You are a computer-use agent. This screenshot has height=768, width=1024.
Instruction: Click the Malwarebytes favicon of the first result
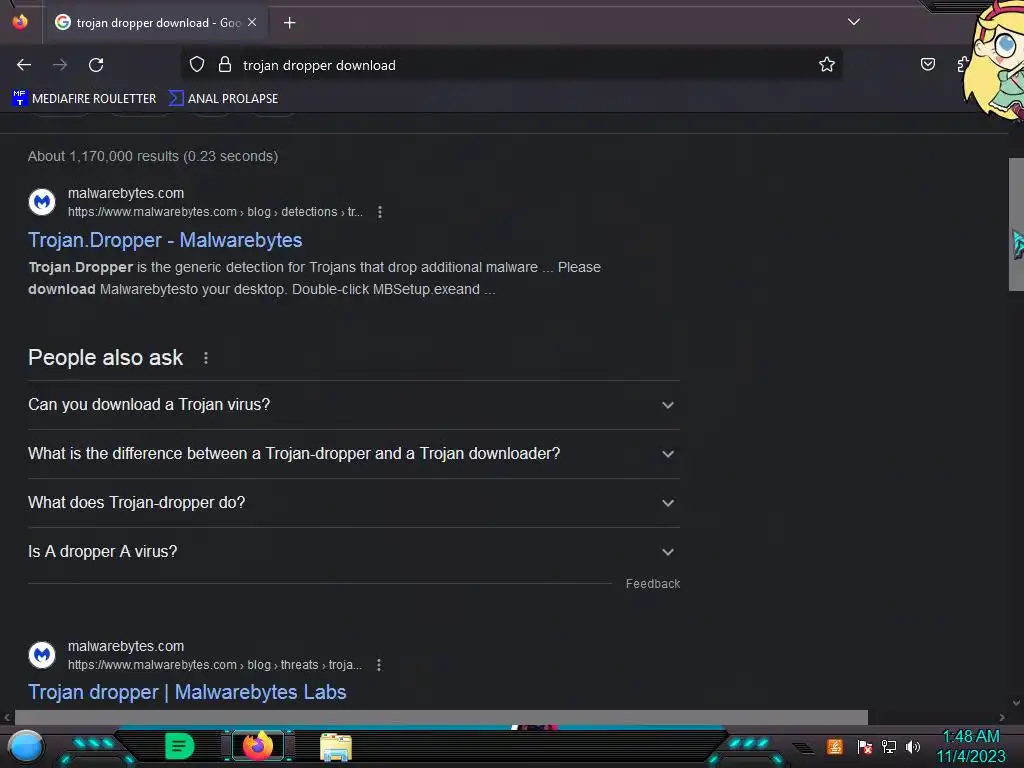42,202
